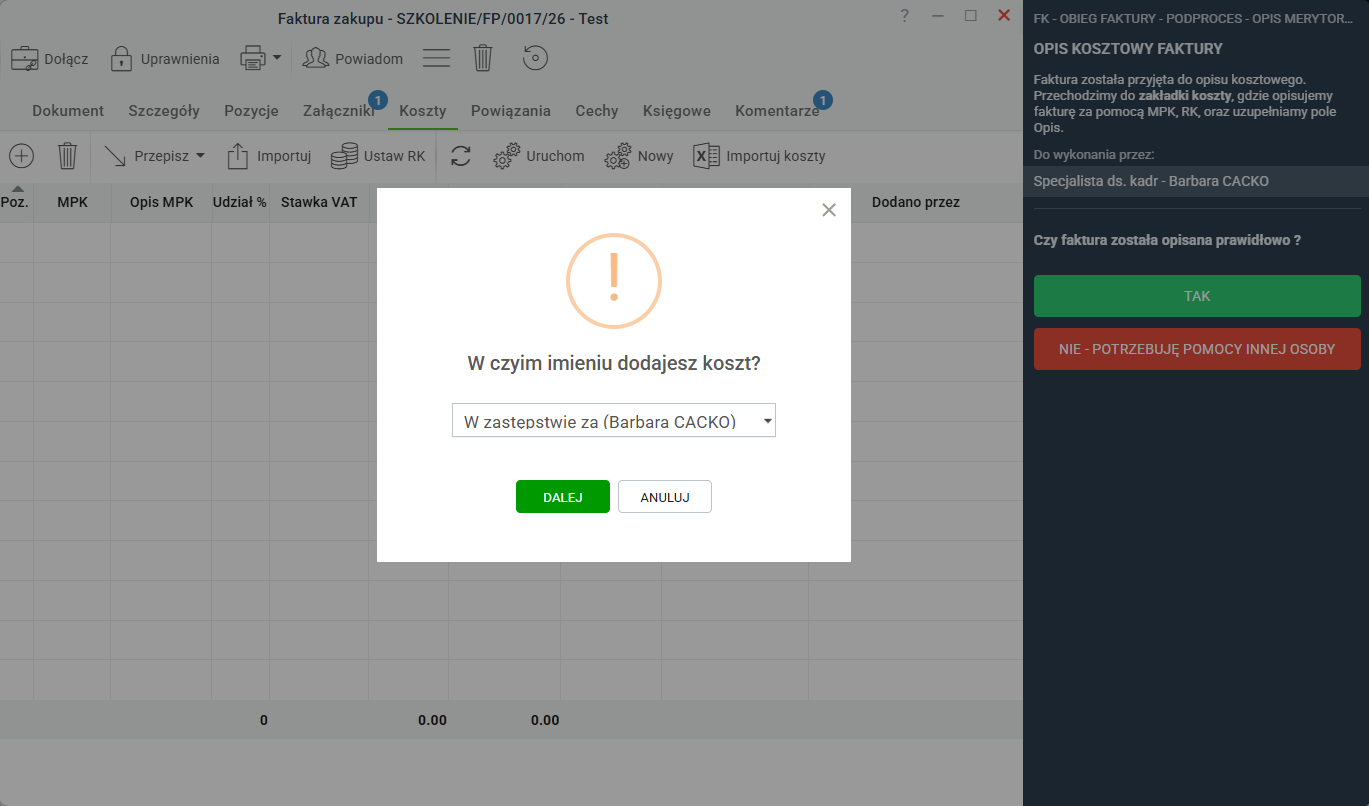Click the ANULUJ button
Image resolution: width=1369 pixels, height=806 pixels.
point(665,497)
